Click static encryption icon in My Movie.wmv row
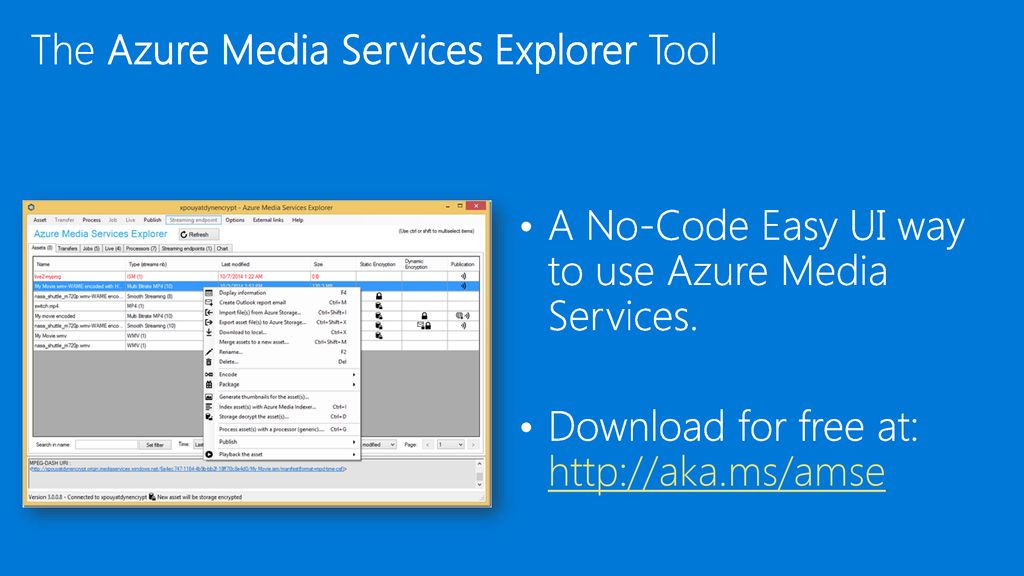This screenshot has height=576, width=1024. click(x=379, y=336)
